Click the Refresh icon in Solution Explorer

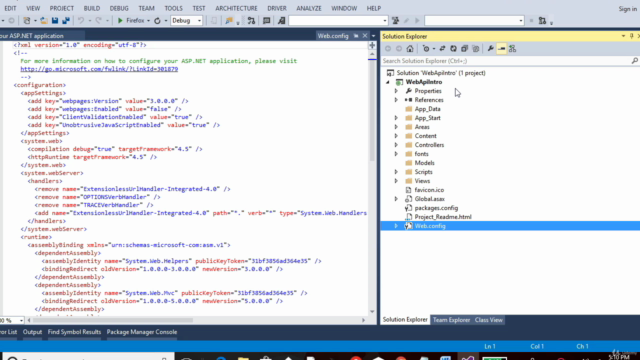tap(453, 49)
